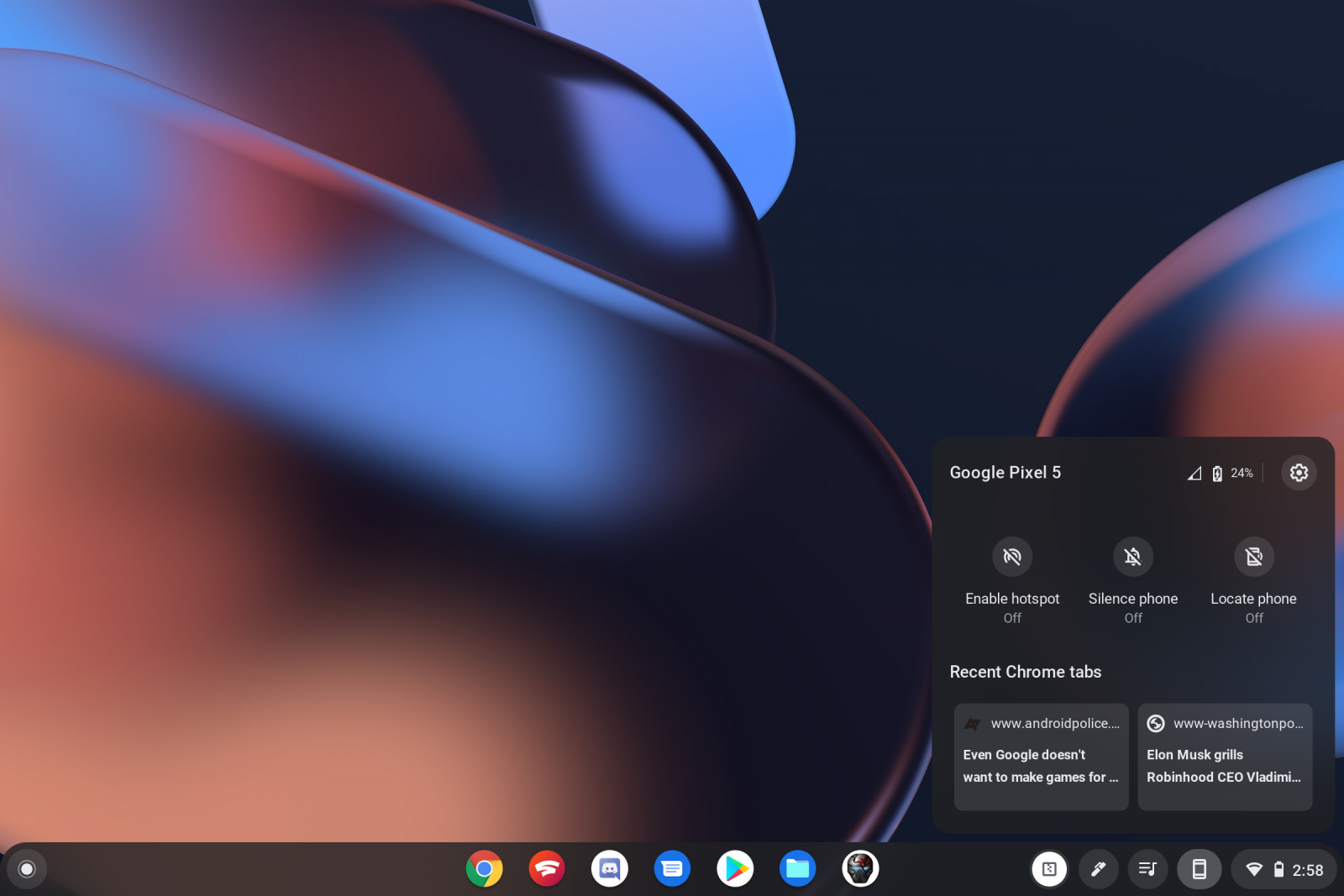
Task: Turn on Locate phone
Action: point(1253,556)
